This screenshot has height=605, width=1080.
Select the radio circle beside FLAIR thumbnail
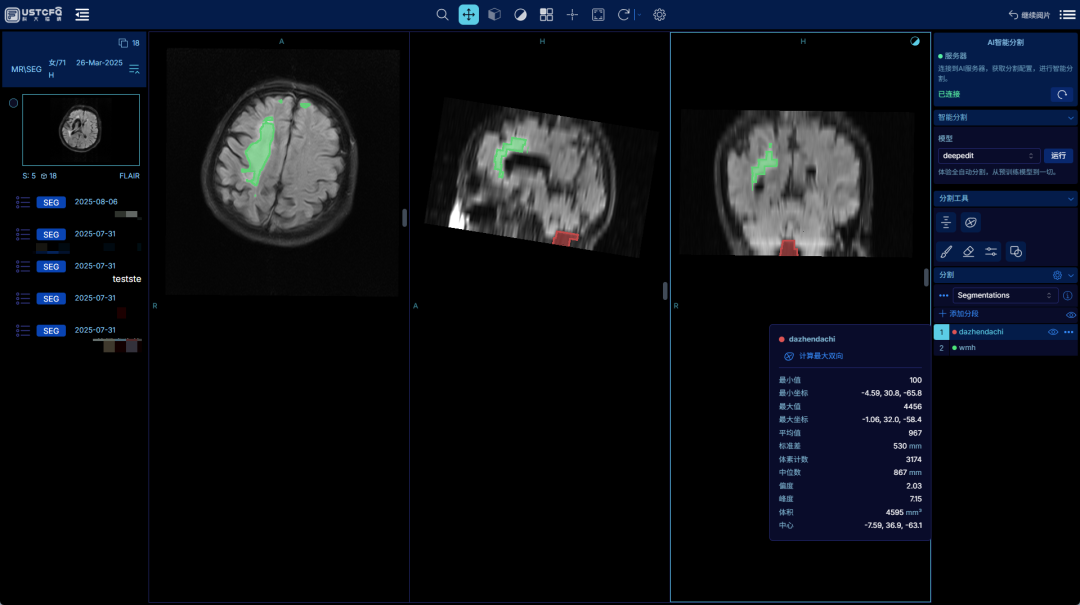14,103
